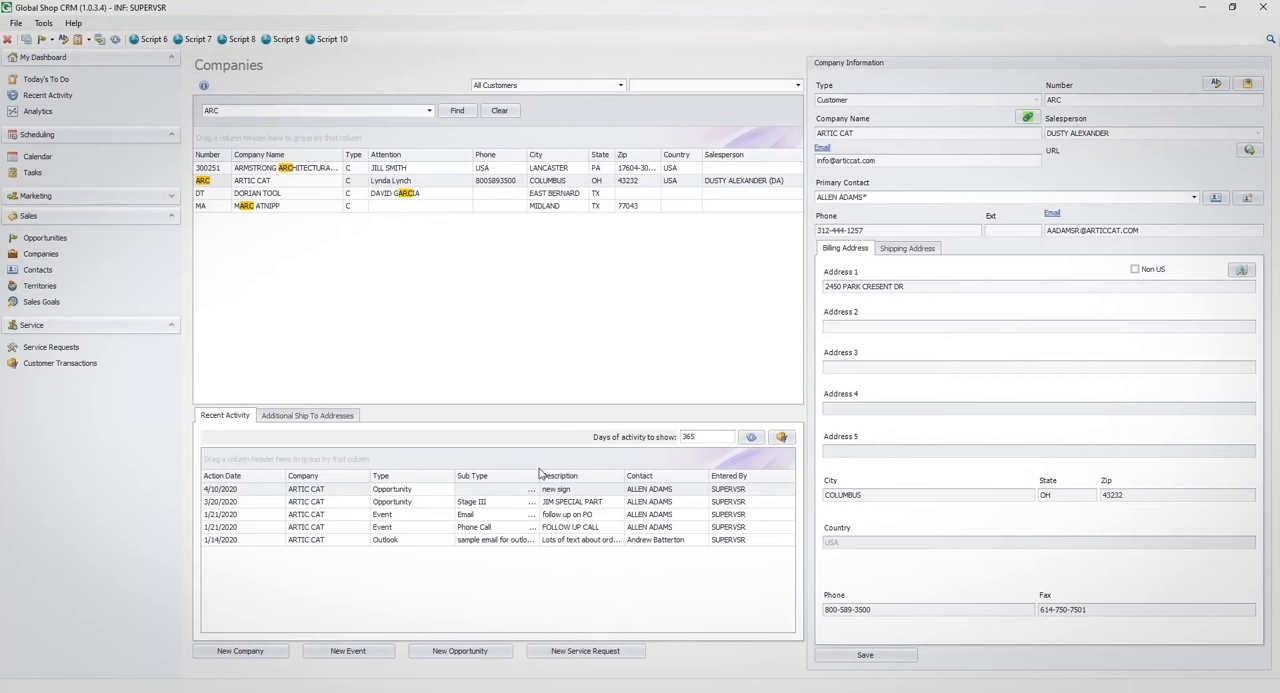The image size is (1280, 693).
Task: Open Analytics in sidebar
Action: [37, 111]
